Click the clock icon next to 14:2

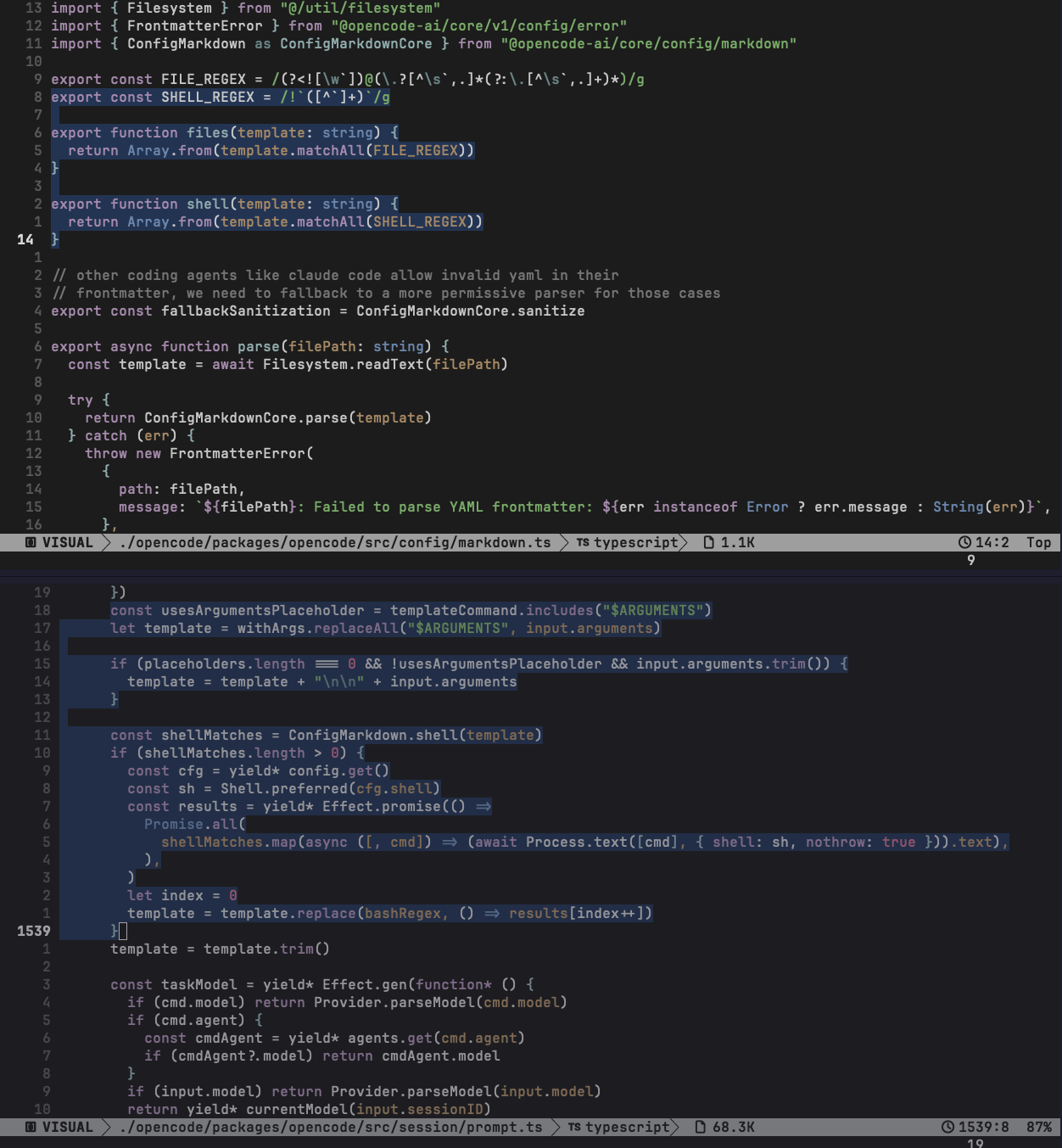tap(964, 542)
